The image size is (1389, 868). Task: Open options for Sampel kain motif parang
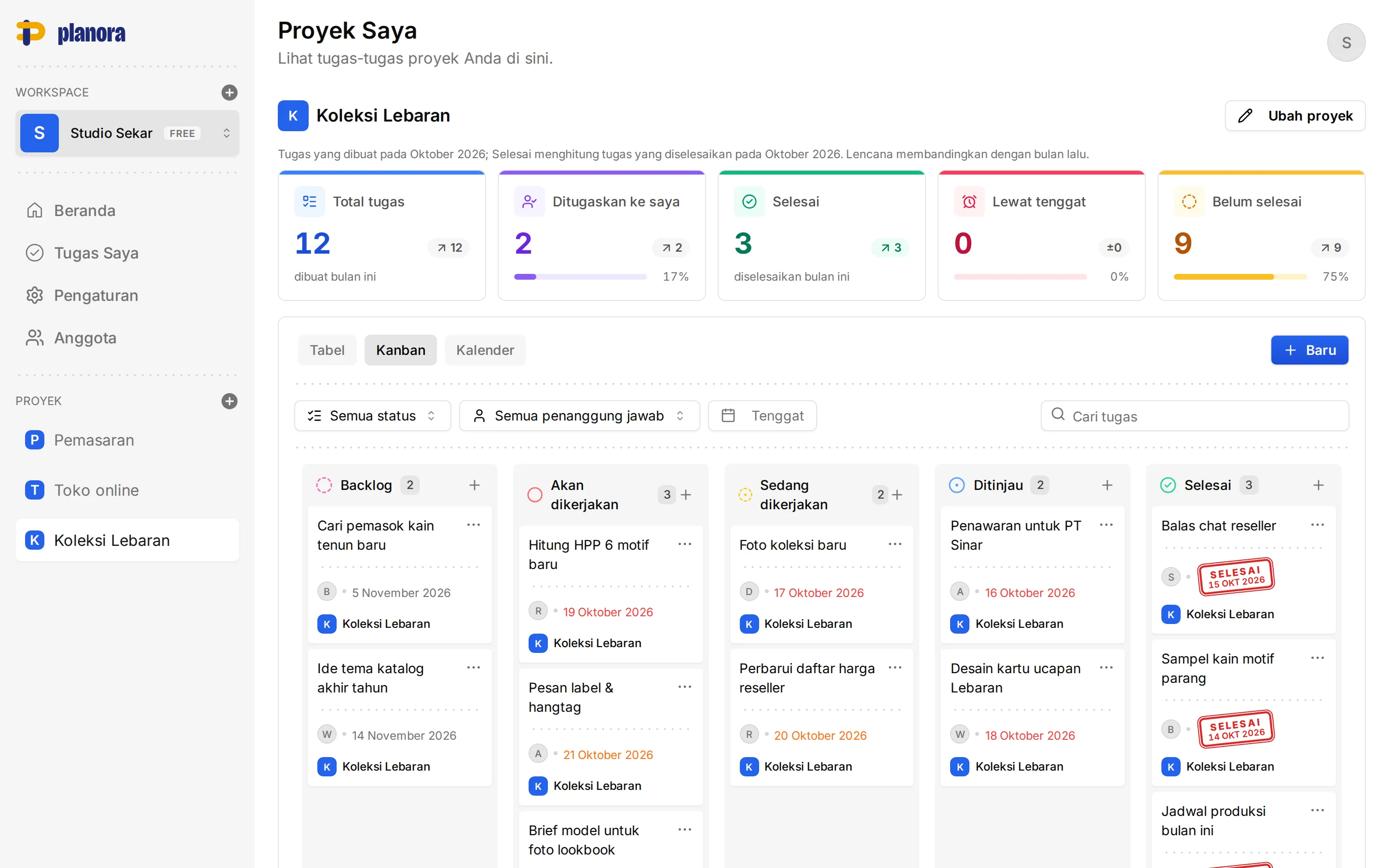tap(1317, 658)
